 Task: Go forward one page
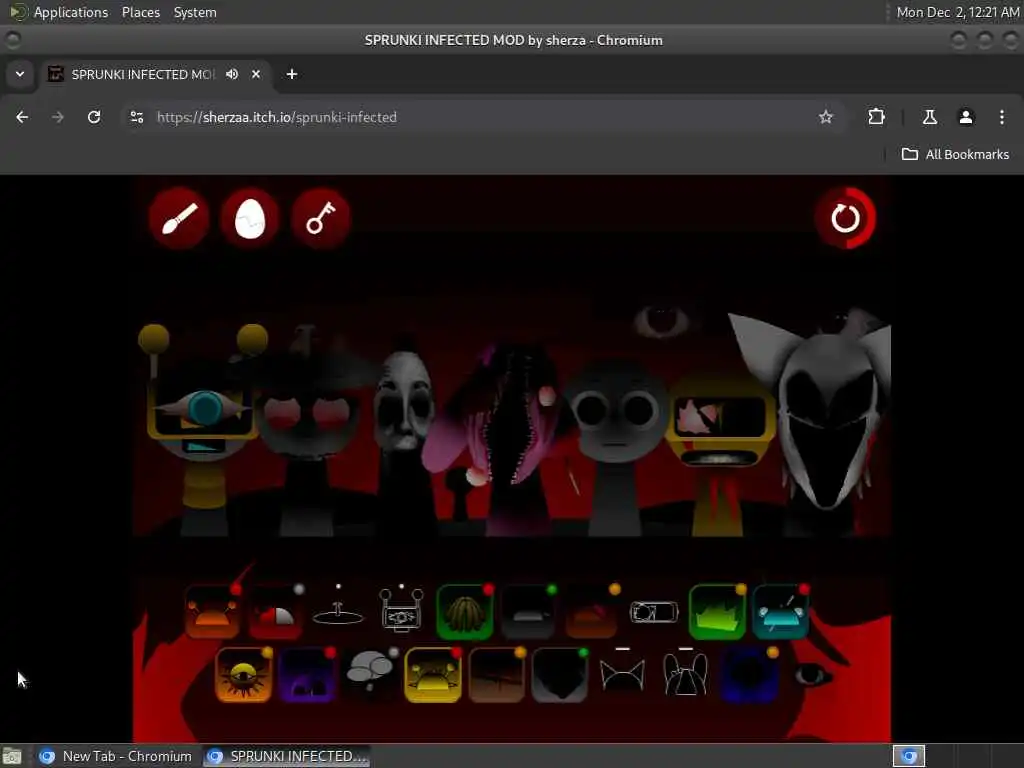tap(58, 117)
